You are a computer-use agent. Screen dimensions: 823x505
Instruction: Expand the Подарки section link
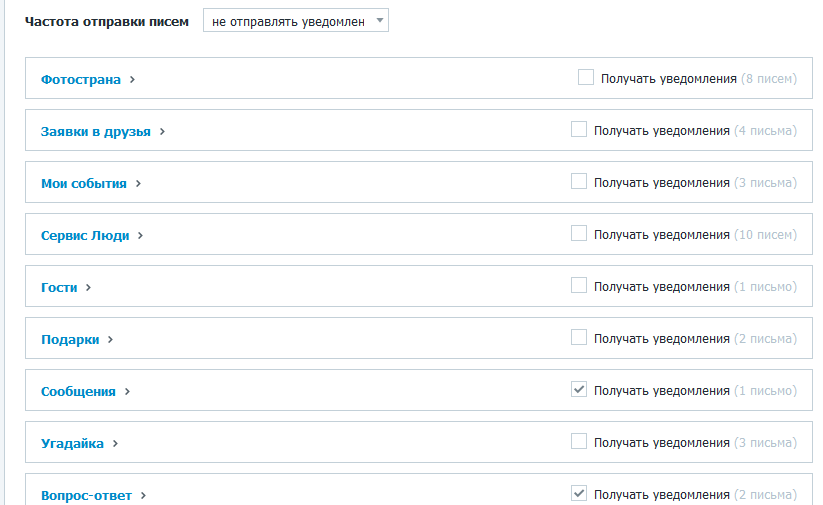click(x=70, y=339)
